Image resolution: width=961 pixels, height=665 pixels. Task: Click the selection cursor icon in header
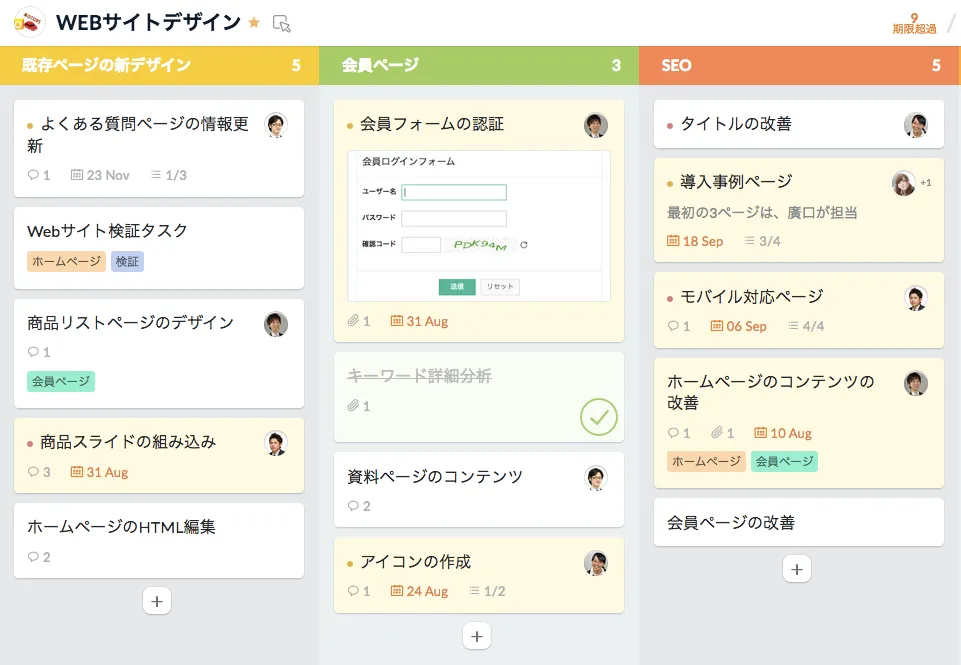pyautogui.click(x=282, y=23)
